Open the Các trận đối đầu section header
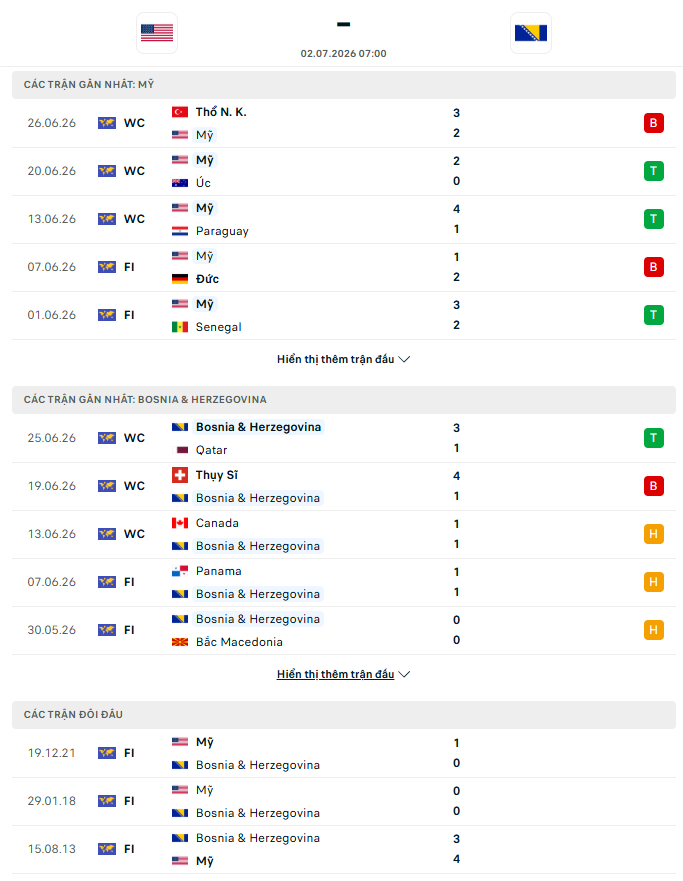 (x=344, y=715)
